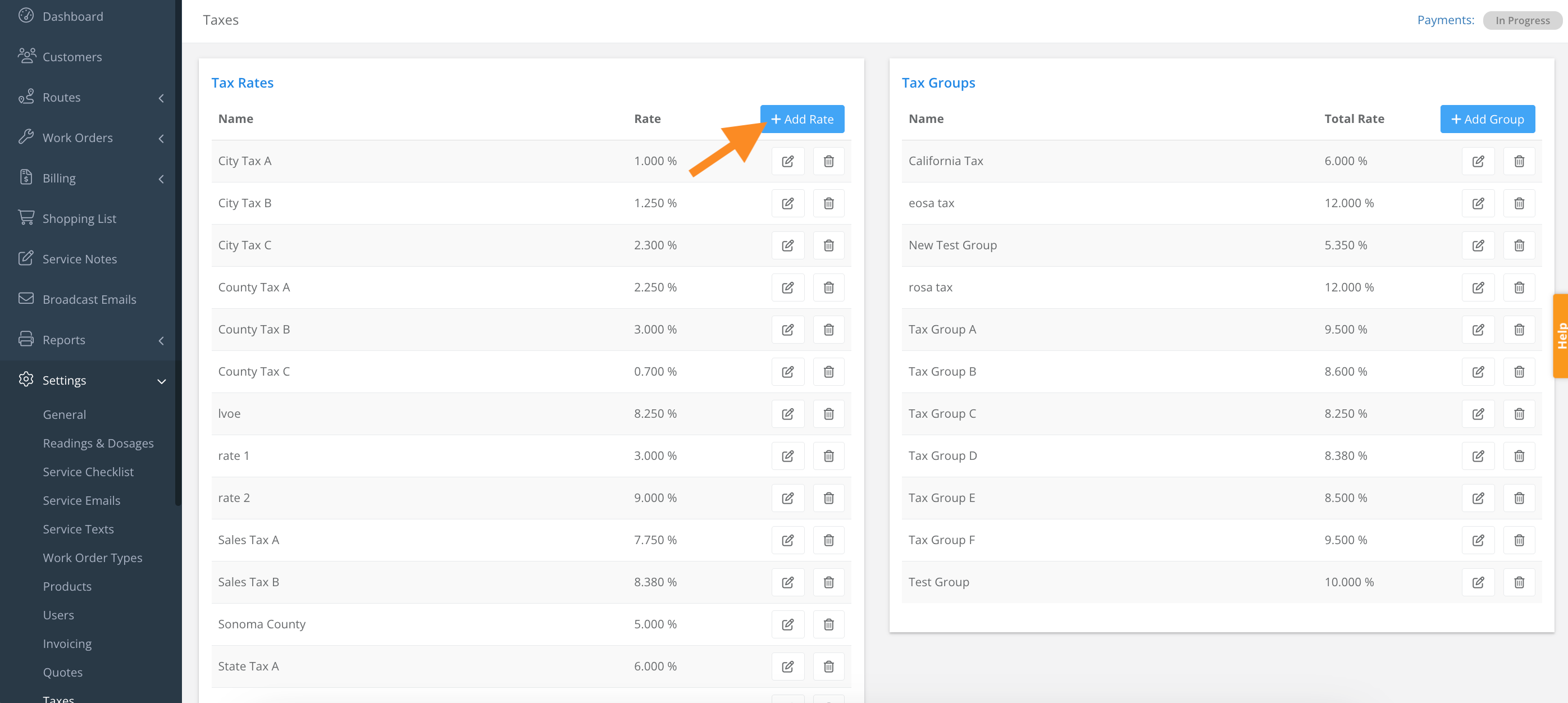
Task: Click the Add Group button
Action: coord(1487,119)
